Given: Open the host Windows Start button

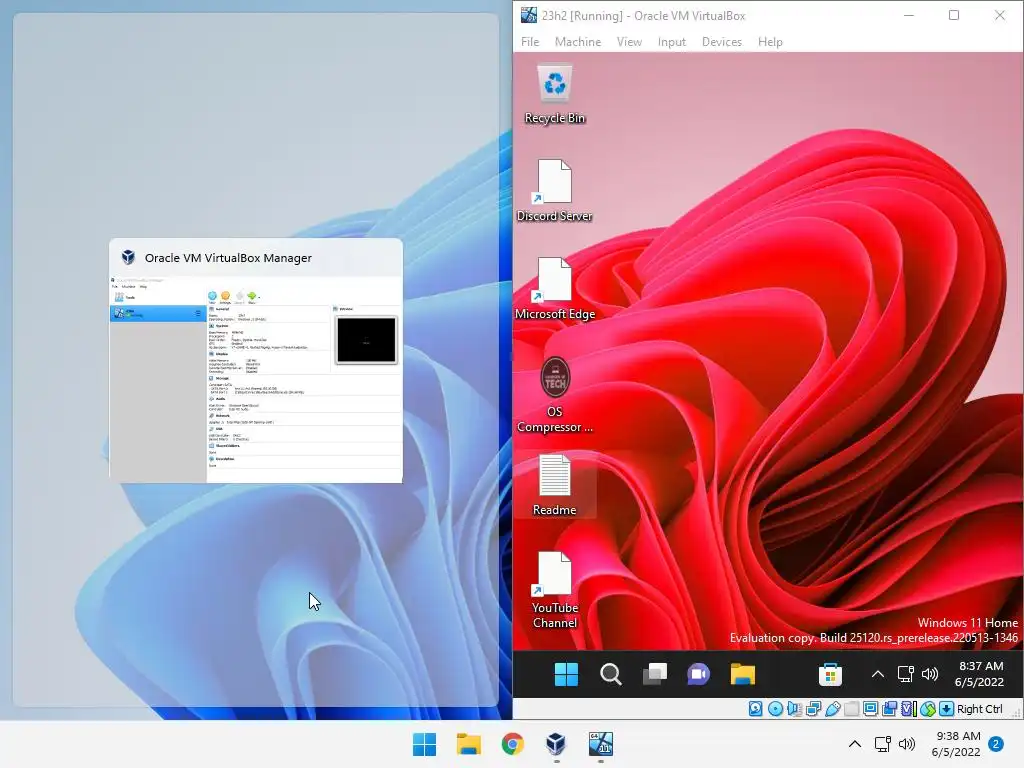Looking at the screenshot, I should pos(424,744).
